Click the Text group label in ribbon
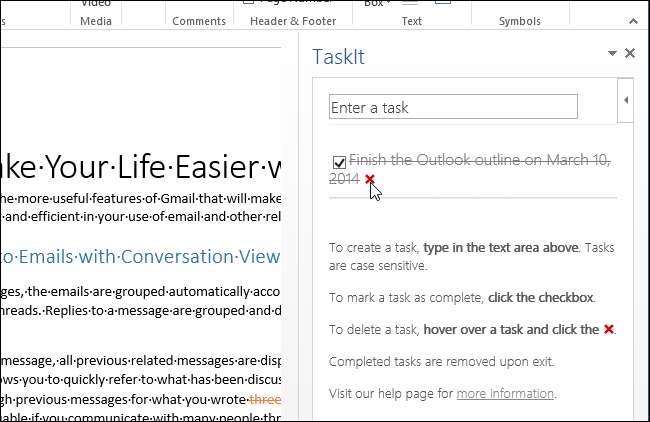This screenshot has height=422, width=650. (411, 21)
